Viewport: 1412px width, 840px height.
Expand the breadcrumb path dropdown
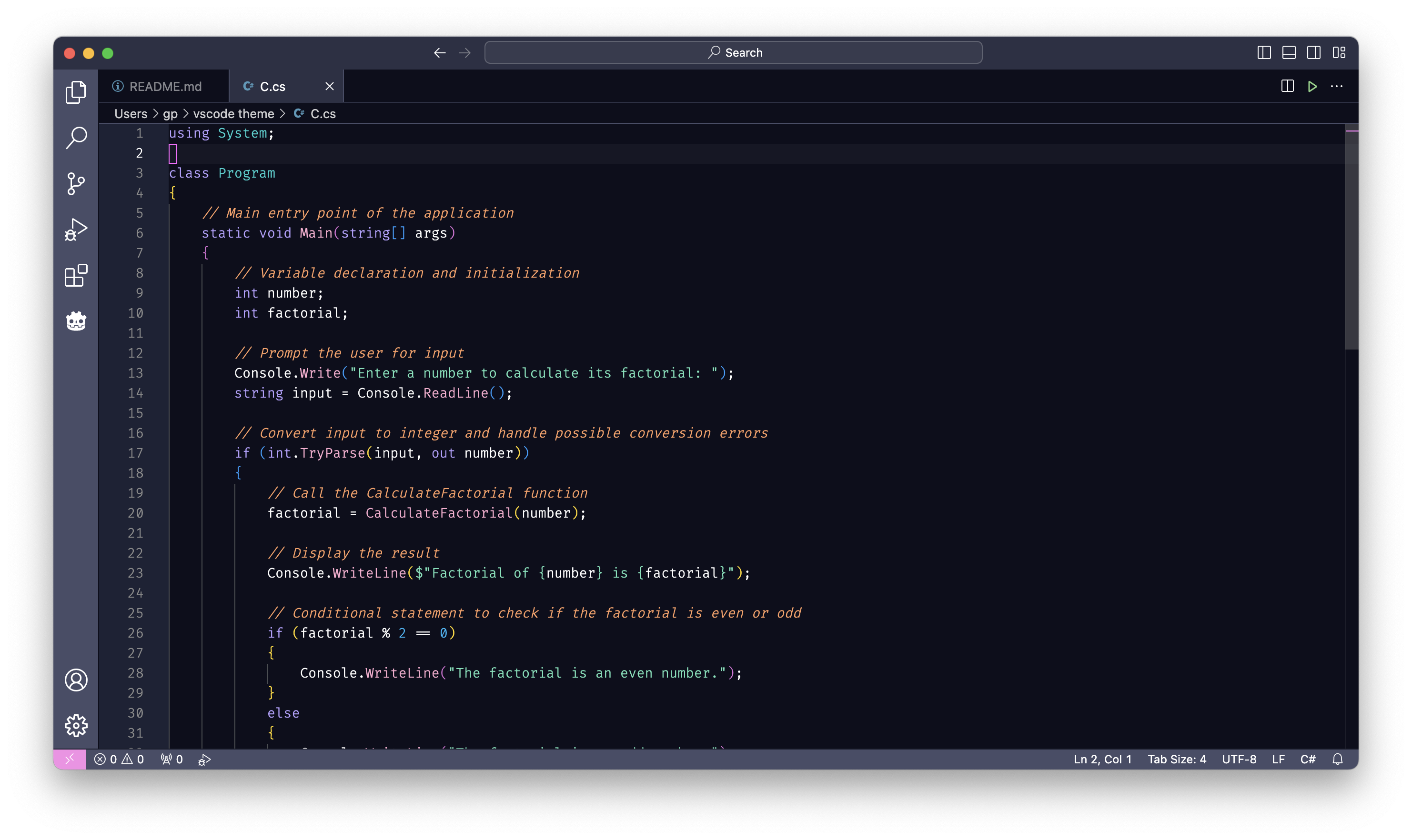323,113
